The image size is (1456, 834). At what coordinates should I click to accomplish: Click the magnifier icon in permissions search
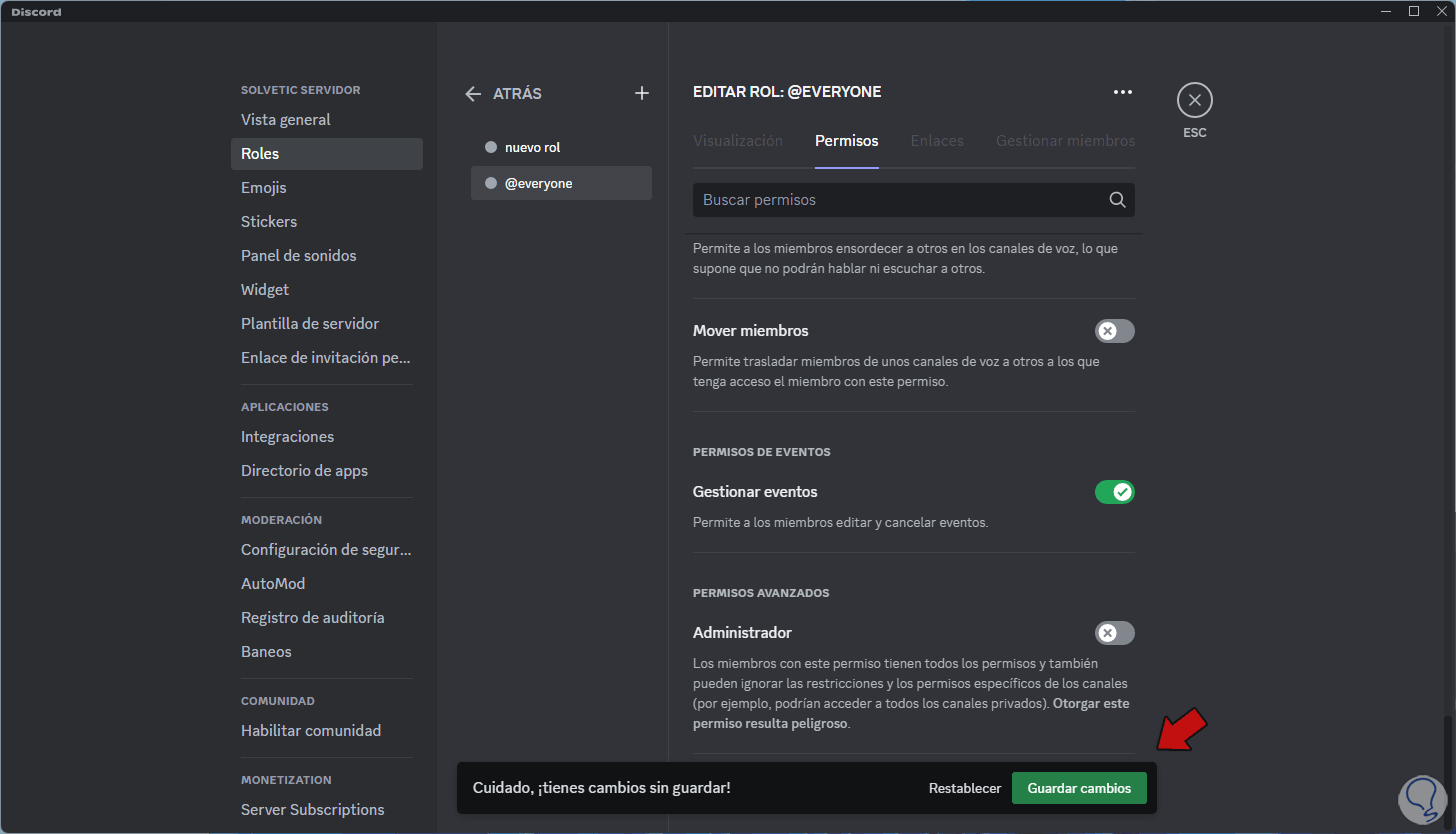(1117, 200)
